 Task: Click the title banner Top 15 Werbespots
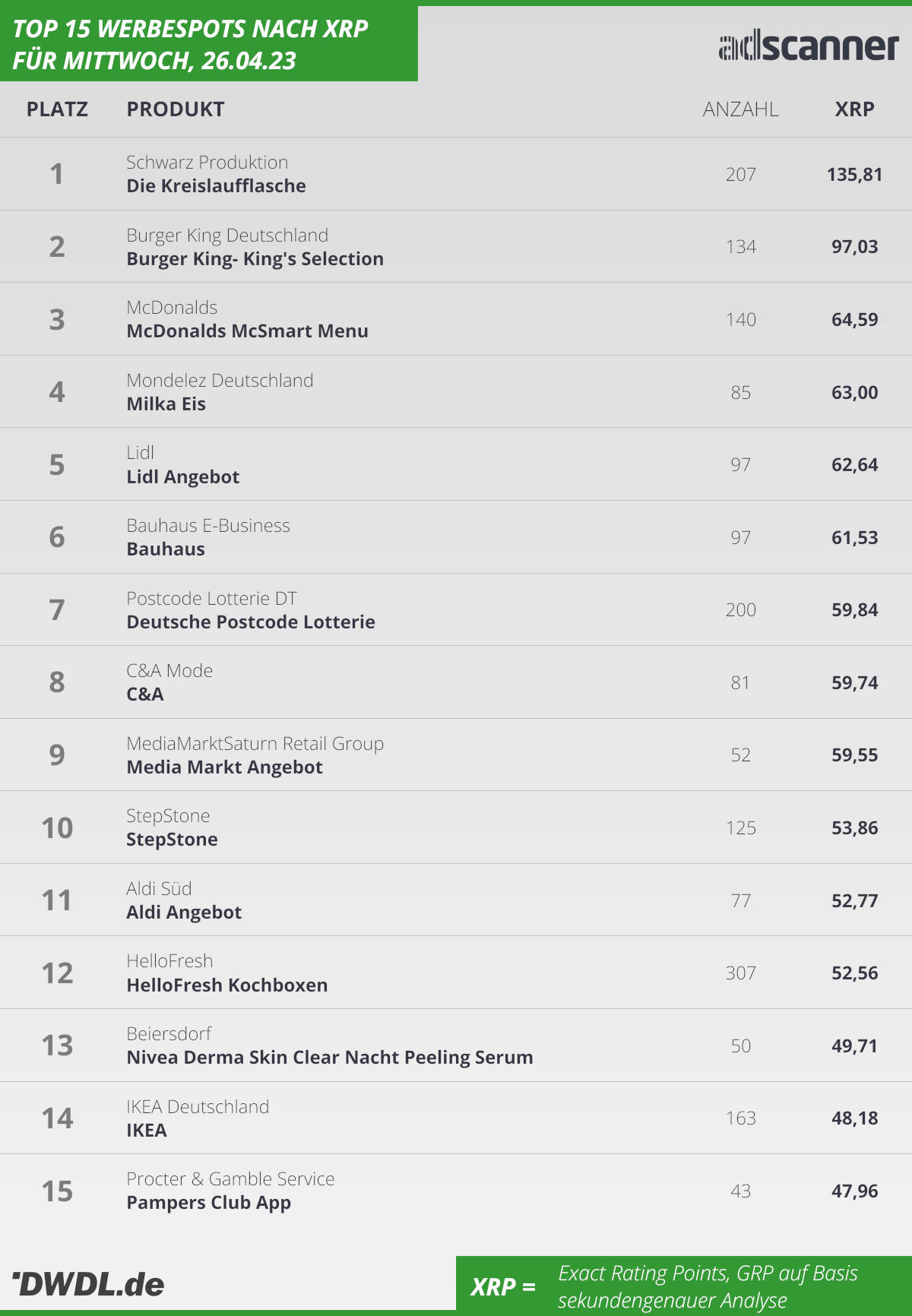click(190, 44)
